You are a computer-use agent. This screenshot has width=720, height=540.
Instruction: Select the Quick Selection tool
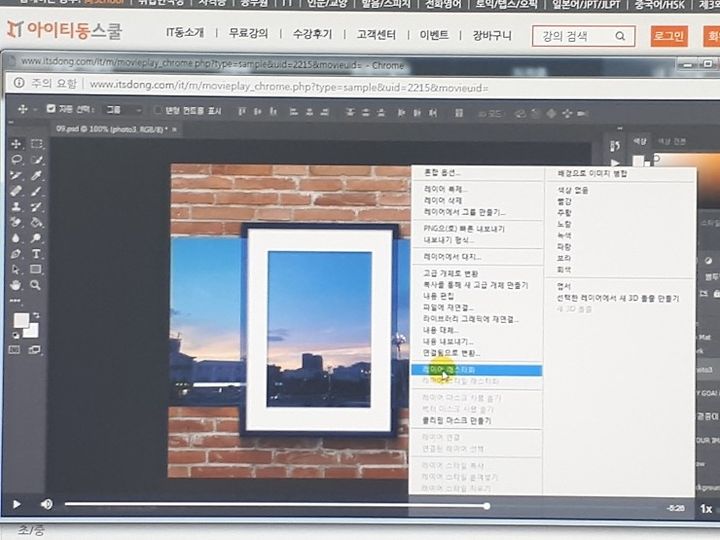pyautogui.click(x=36, y=159)
